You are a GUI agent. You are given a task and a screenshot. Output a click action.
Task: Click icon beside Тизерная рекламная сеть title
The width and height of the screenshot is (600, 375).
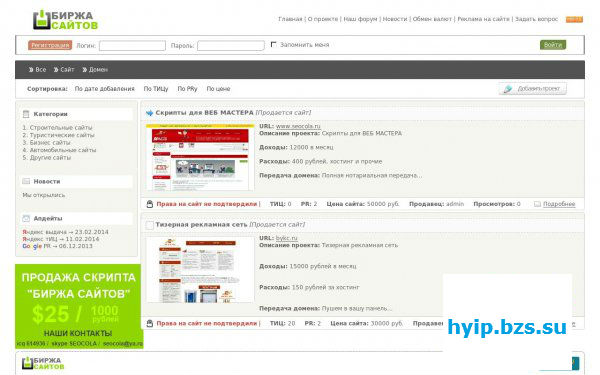click(150, 225)
